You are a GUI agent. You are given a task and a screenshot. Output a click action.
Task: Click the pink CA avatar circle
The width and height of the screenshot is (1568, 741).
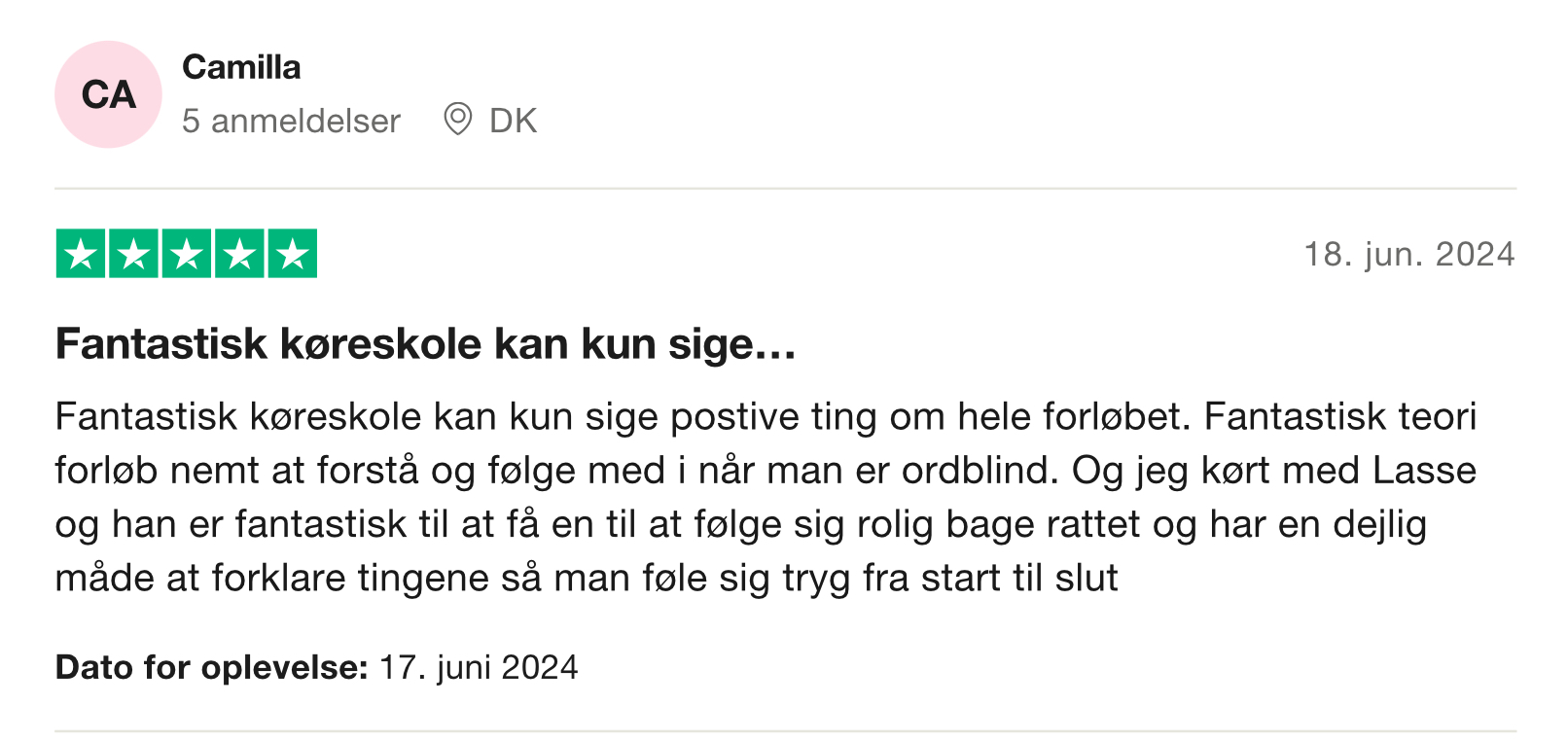click(108, 94)
